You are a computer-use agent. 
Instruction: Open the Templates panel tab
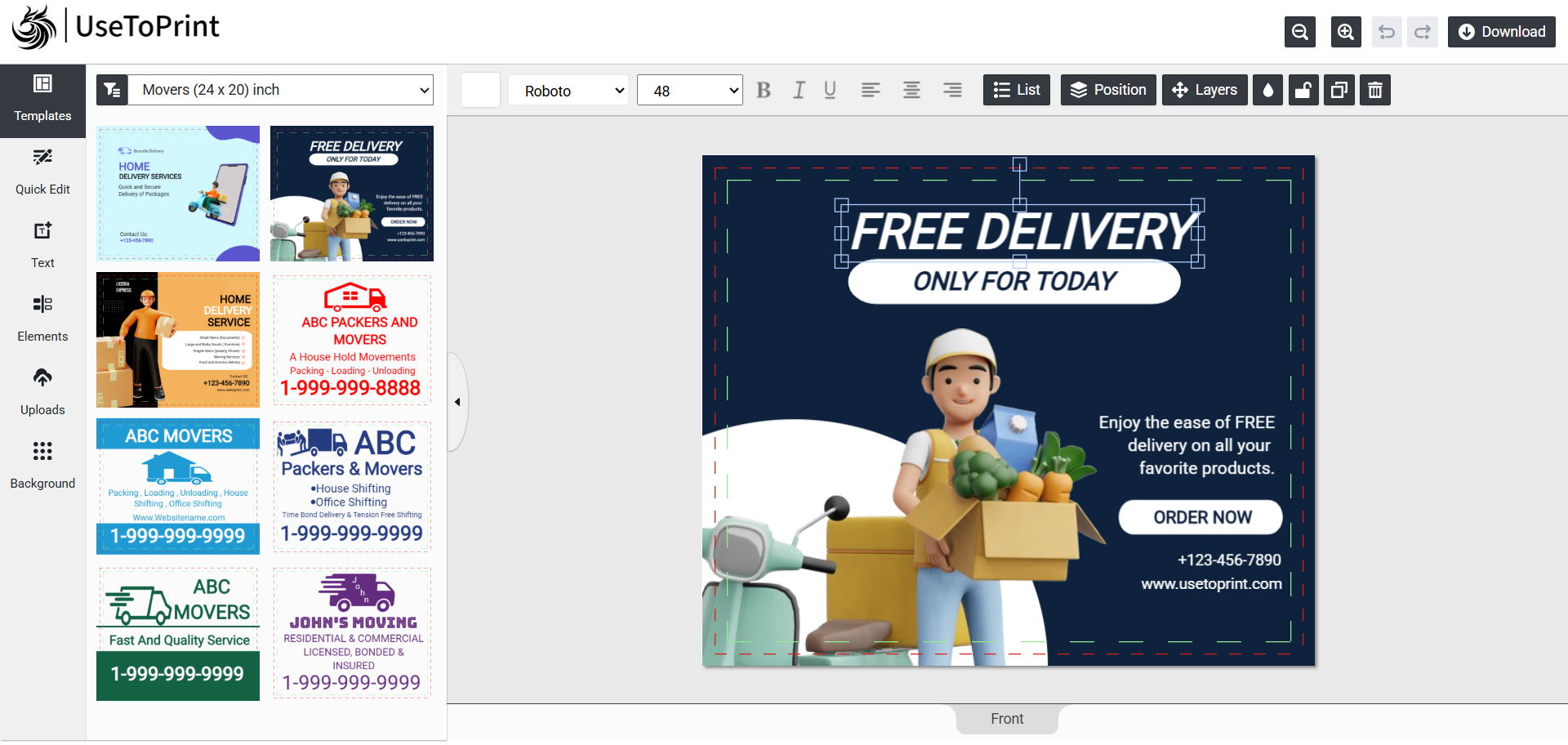(42, 100)
